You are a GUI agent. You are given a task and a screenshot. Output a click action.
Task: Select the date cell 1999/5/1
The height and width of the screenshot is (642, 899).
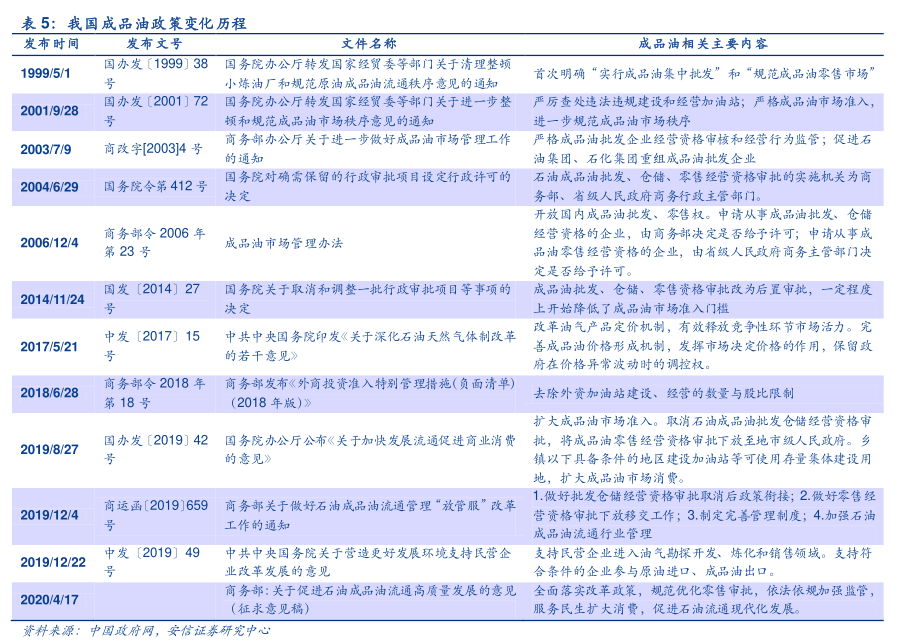coord(47,73)
